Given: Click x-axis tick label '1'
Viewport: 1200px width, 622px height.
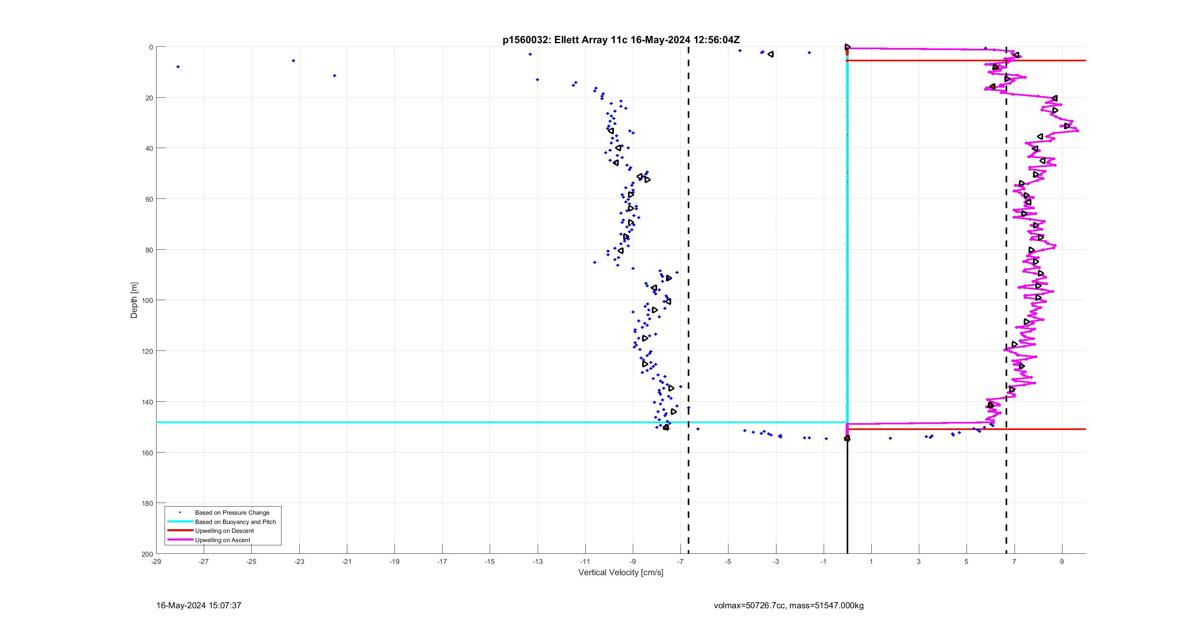Looking at the screenshot, I should click(x=871, y=561).
